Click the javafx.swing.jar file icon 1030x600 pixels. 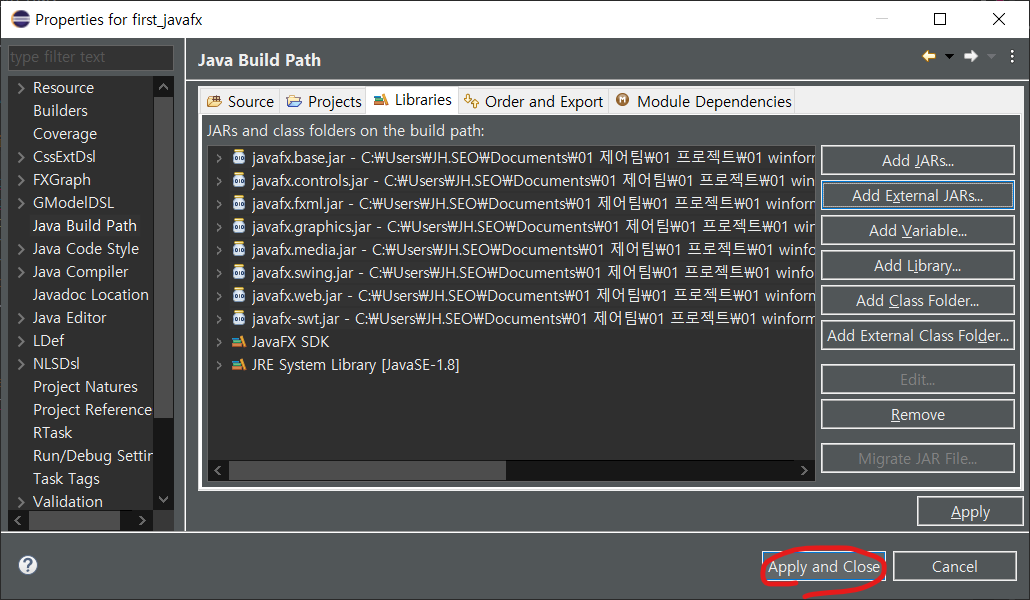(x=239, y=272)
